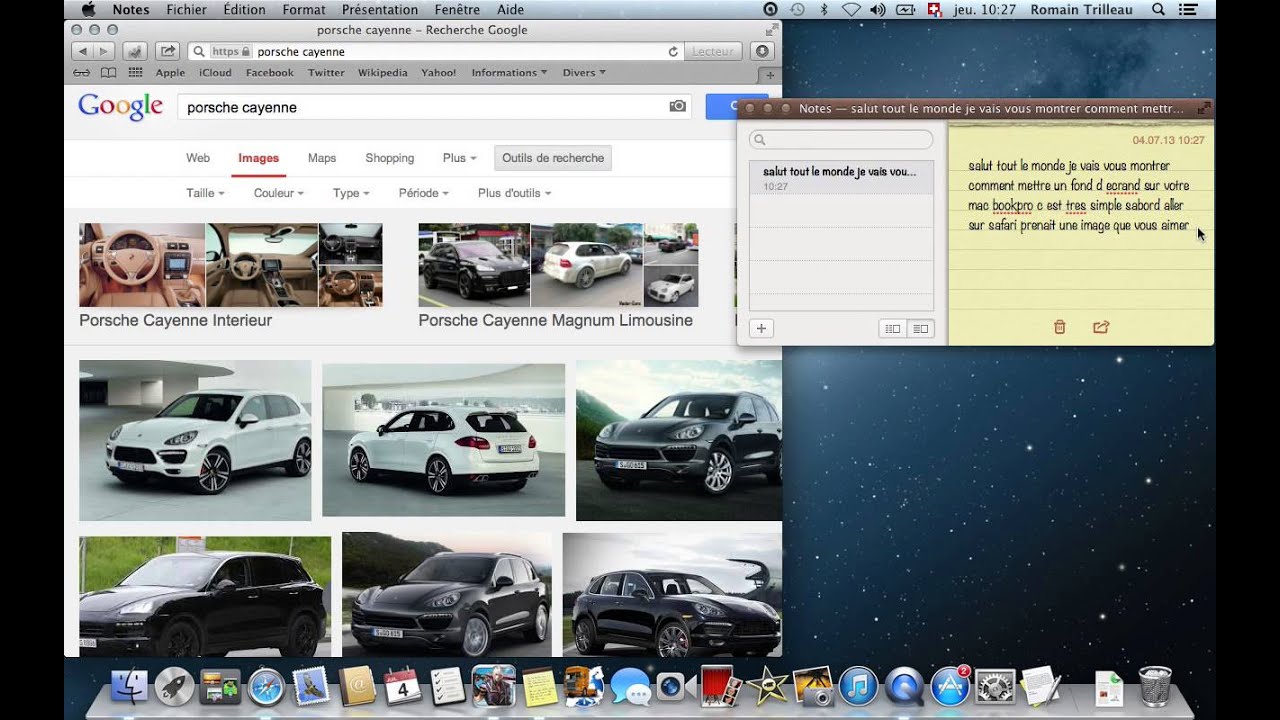The width and height of the screenshot is (1280, 720).
Task: Open Porsche Cayenne Magnum Limousine link
Action: (555, 320)
